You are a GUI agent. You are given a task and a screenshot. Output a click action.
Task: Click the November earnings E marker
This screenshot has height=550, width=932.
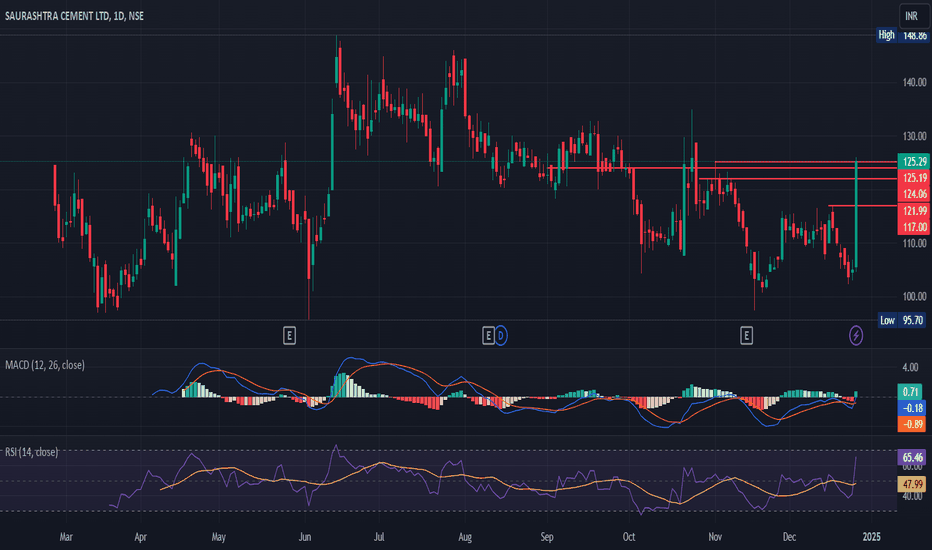tap(747, 336)
